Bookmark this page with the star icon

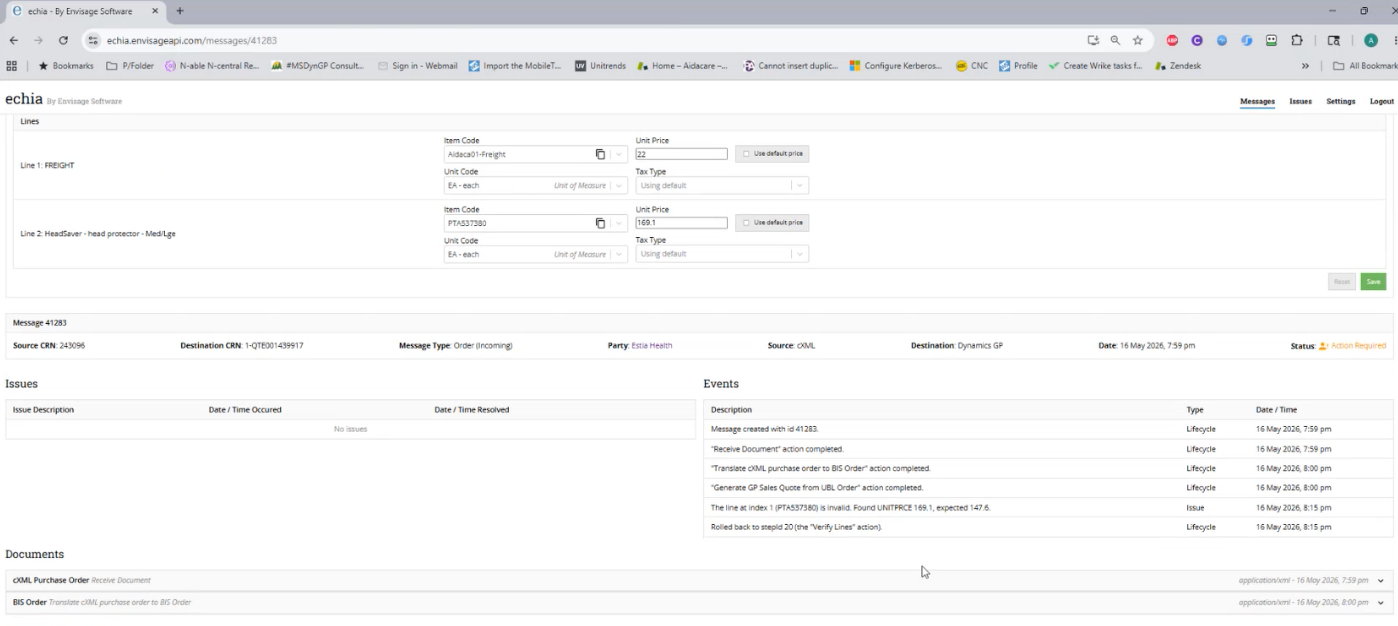(1138, 40)
